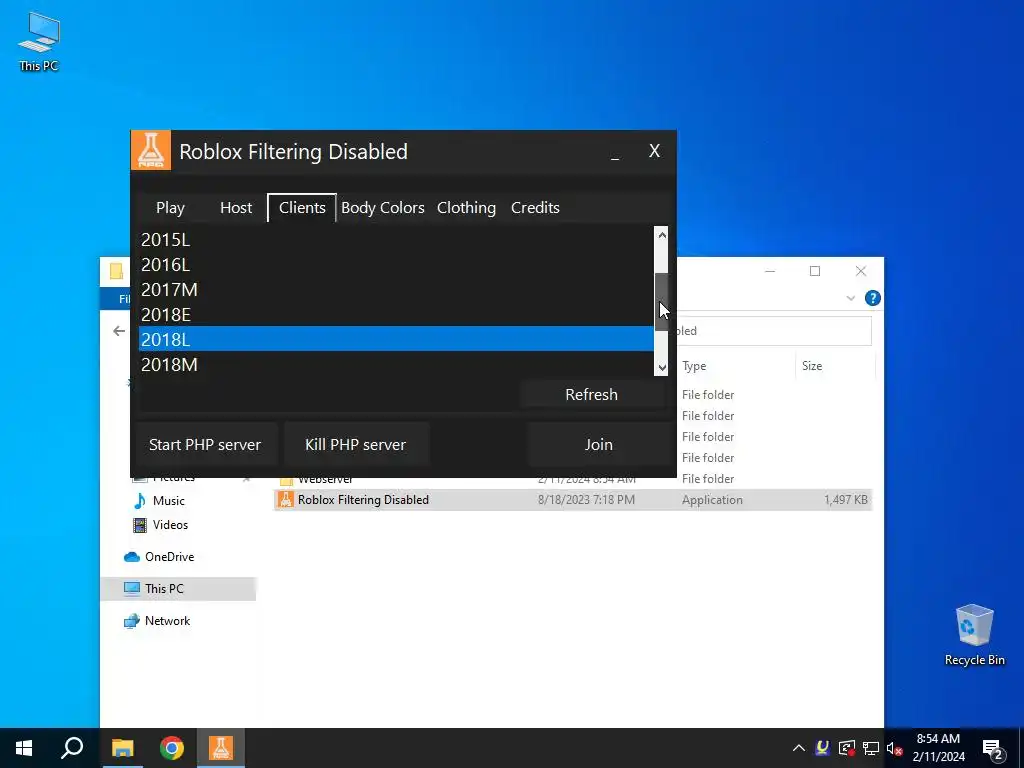Select client 2018M in the list
The image size is (1024, 768).
[396, 364]
